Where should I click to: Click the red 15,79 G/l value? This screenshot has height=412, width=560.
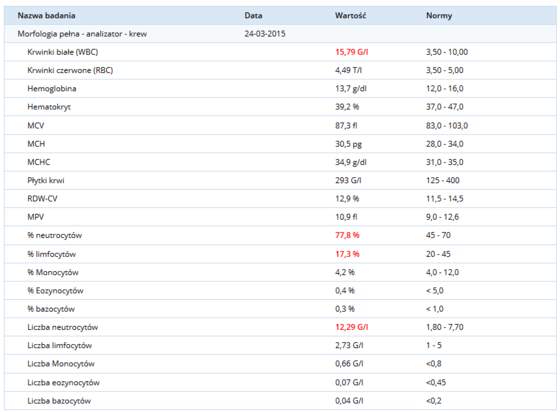click(x=351, y=52)
